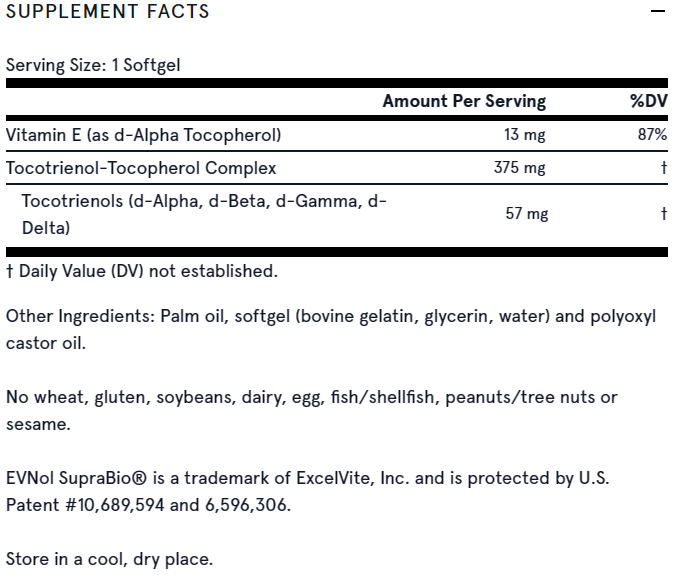Click the SUPPLEMENT FACTS heading
This screenshot has width=679, height=575.
click(x=108, y=12)
